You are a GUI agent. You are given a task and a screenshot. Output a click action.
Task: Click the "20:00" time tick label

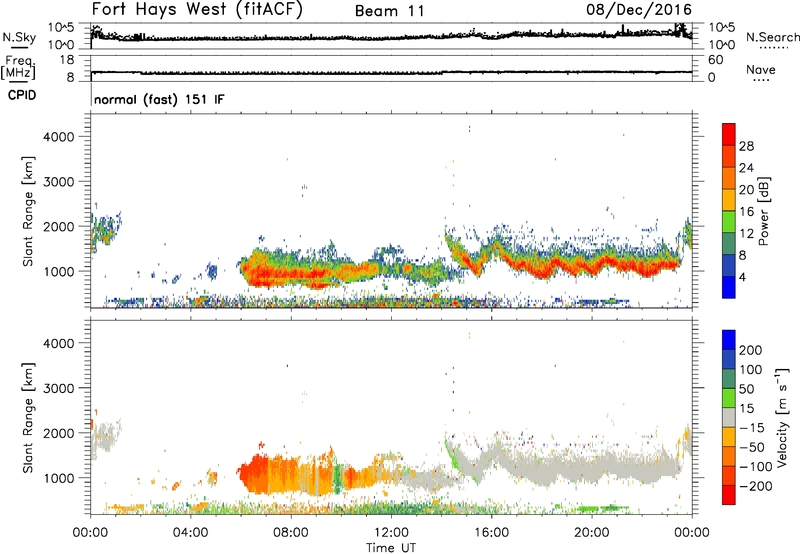point(591,533)
